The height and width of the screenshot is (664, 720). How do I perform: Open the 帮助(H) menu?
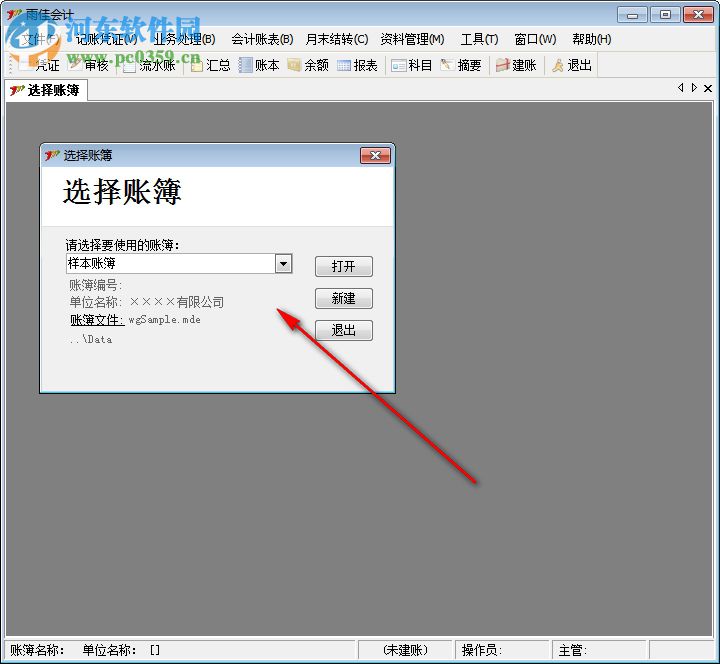591,39
